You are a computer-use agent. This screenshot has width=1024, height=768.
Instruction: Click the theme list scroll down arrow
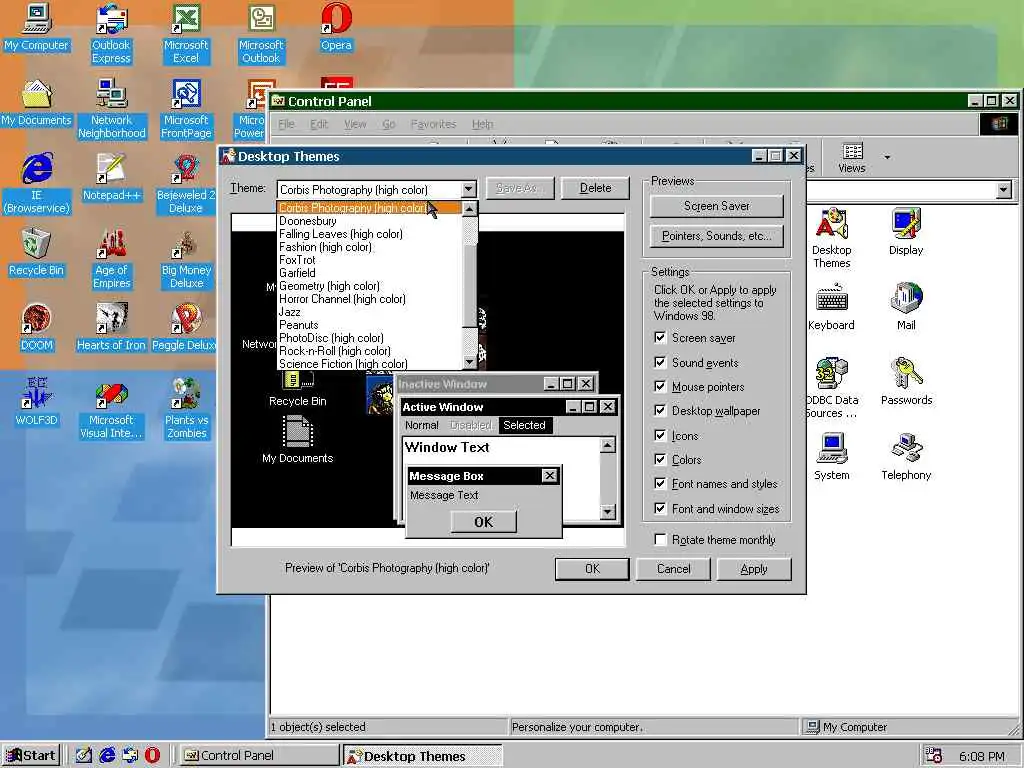(x=470, y=362)
